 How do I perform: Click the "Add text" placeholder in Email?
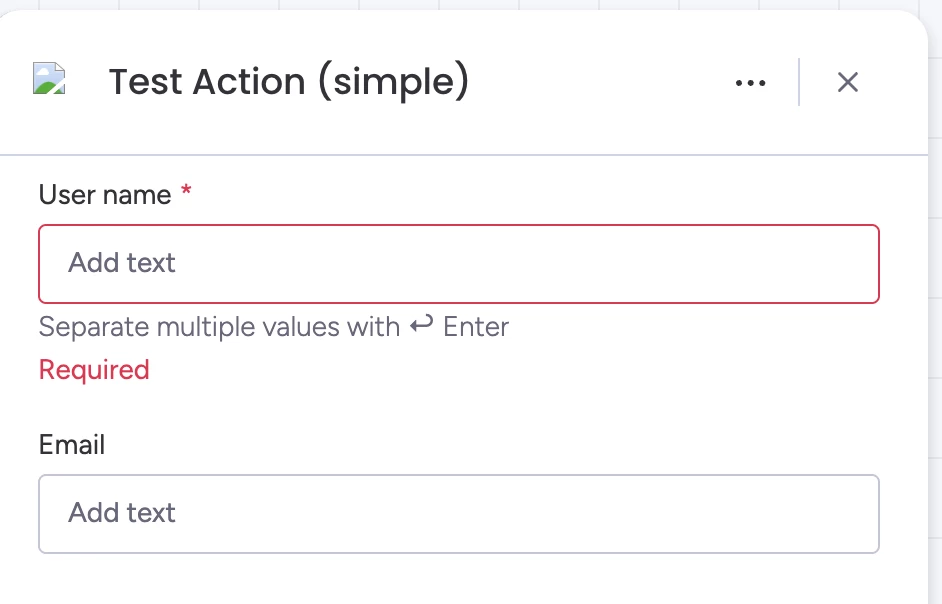(122, 513)
